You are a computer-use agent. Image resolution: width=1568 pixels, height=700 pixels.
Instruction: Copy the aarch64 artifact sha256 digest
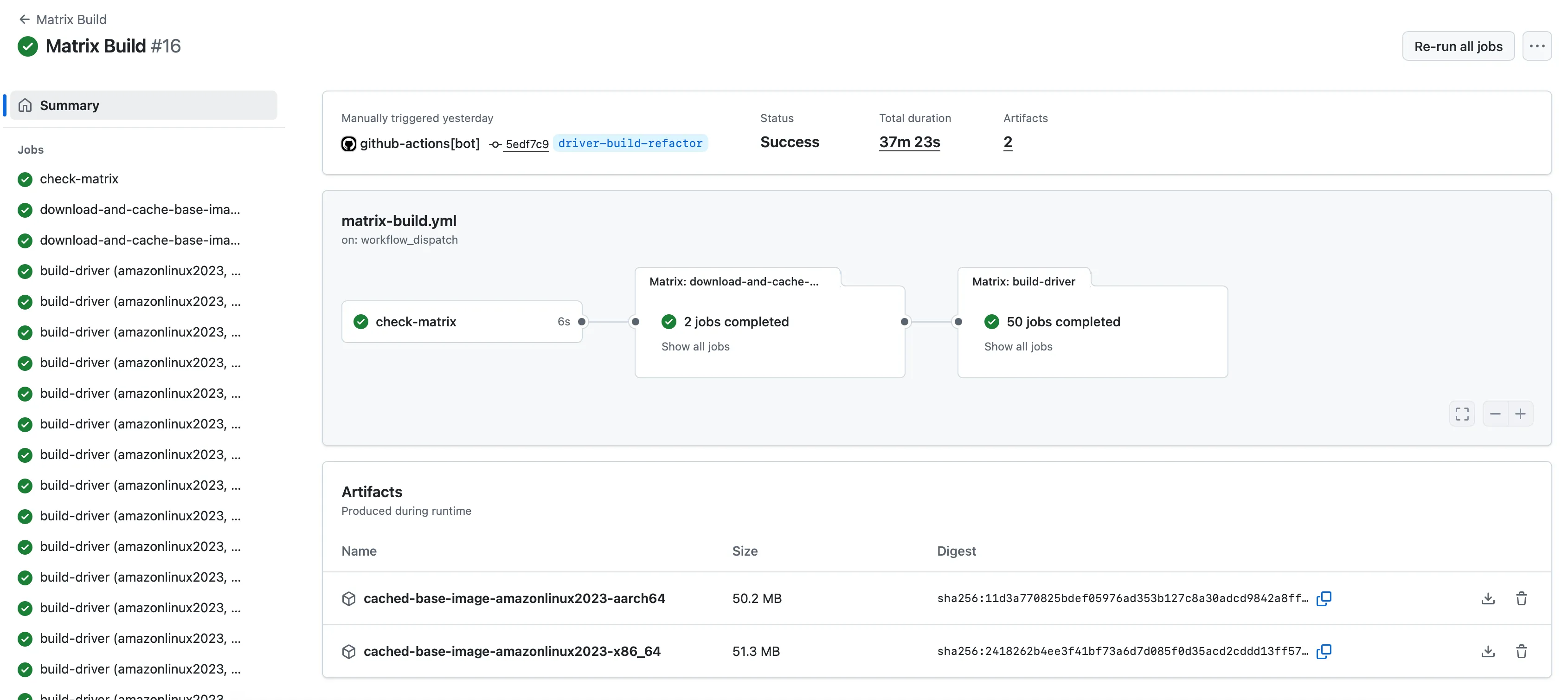click(x=1324, y=599)
